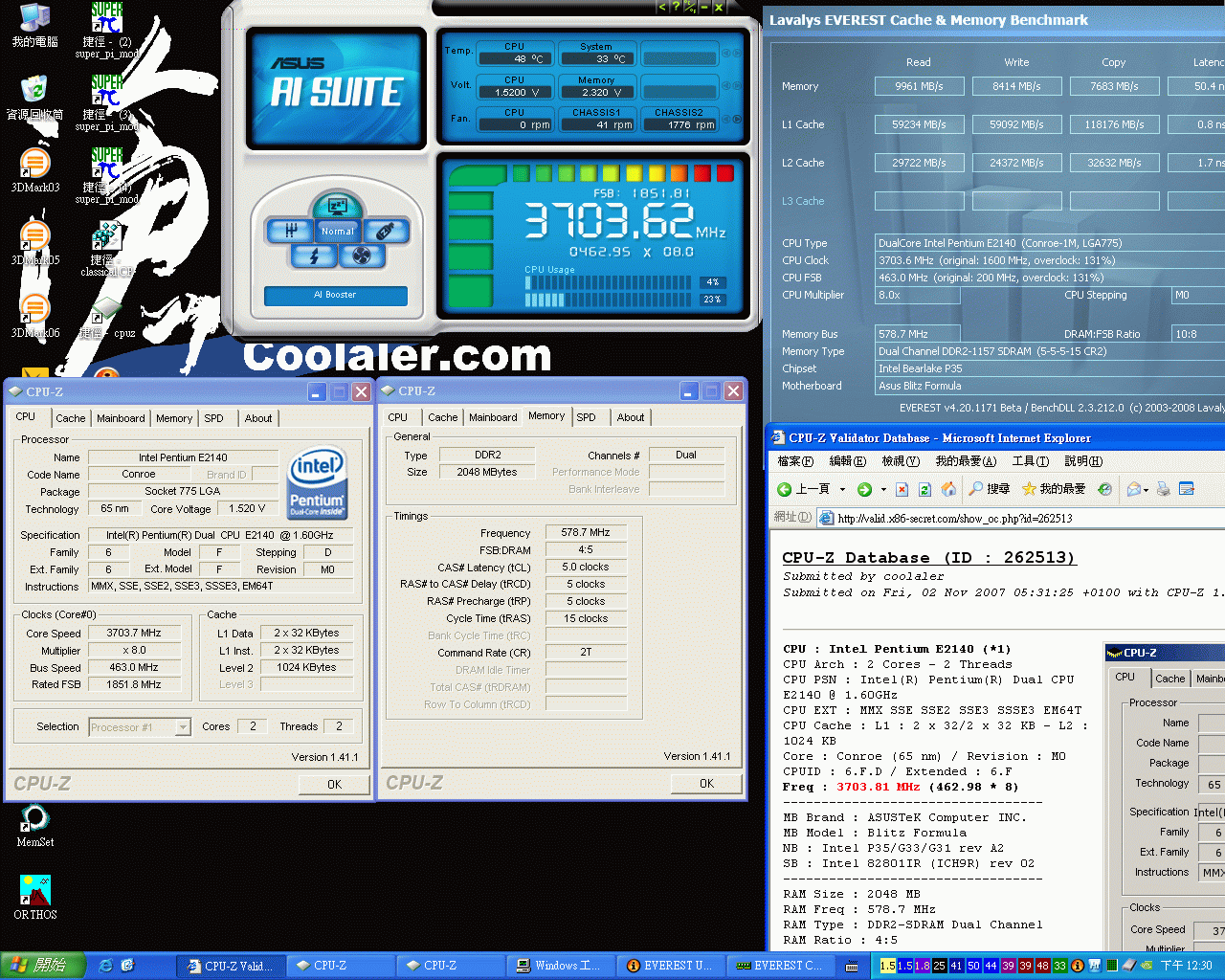Click CPU-Z Valid... taskbar button
The width and height of the screenshot is (1225, 980).
[x=234, y=966]
